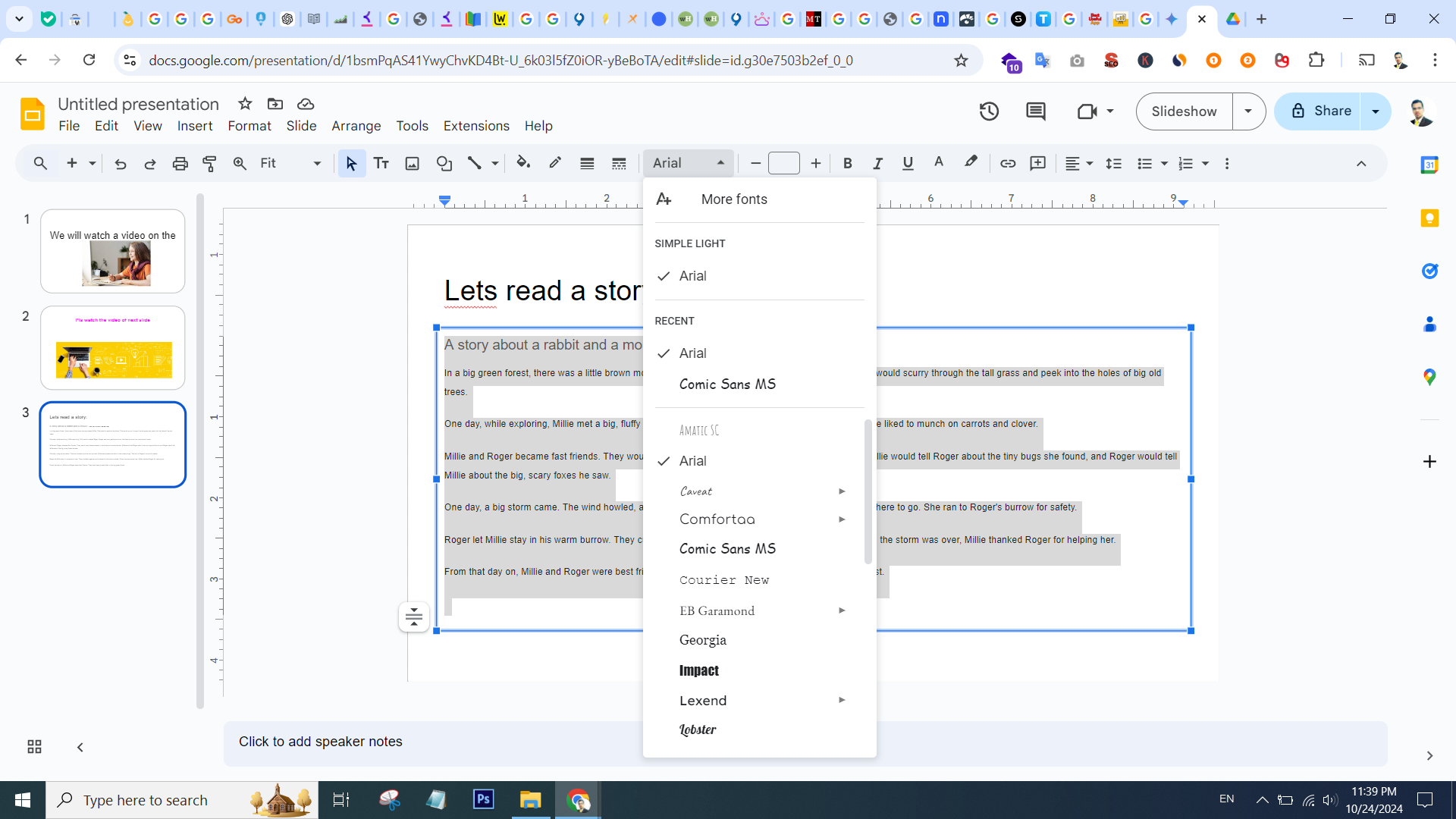Expand the EB Garamond font variants
1456x819 pixels.
842,610
